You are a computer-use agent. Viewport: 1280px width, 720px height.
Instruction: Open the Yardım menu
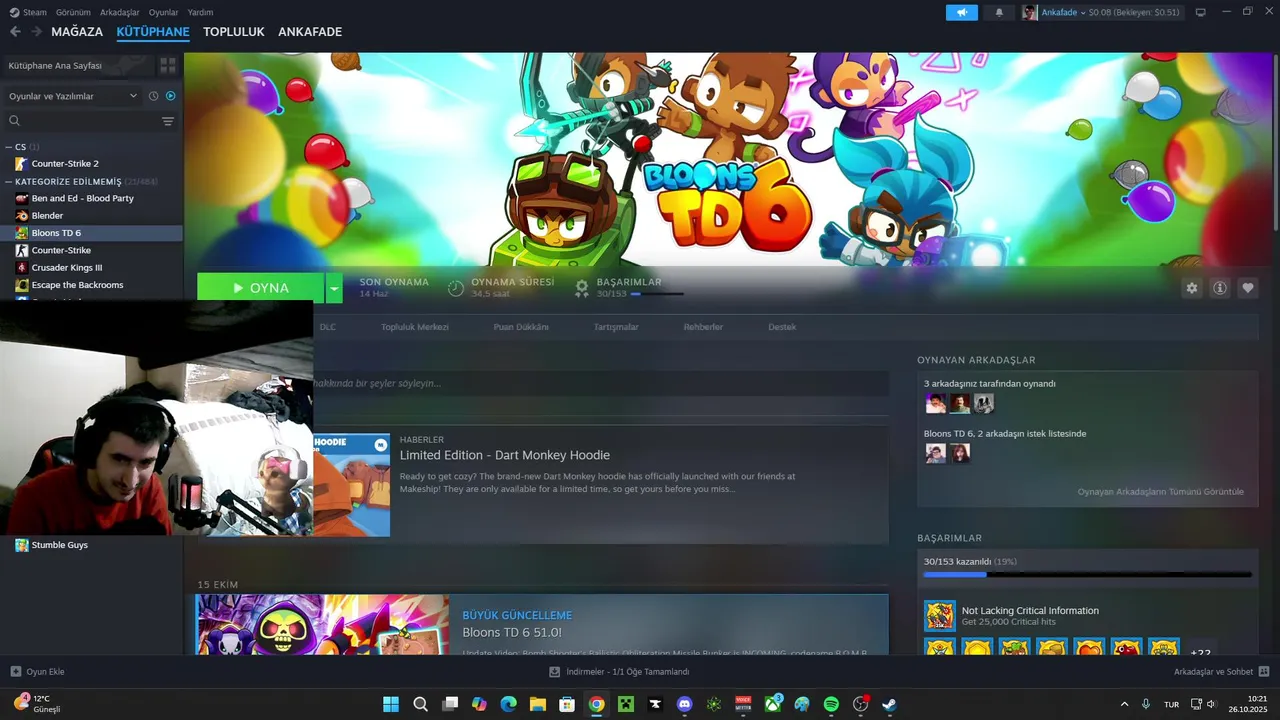201,12
